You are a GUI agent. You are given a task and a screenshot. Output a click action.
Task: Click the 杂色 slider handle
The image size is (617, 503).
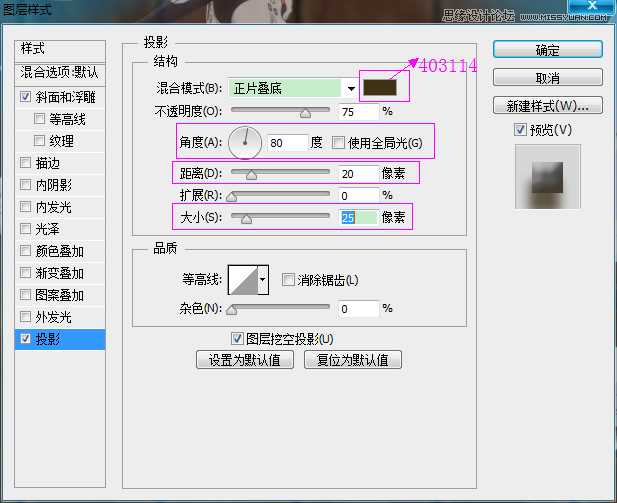point(232,310)
